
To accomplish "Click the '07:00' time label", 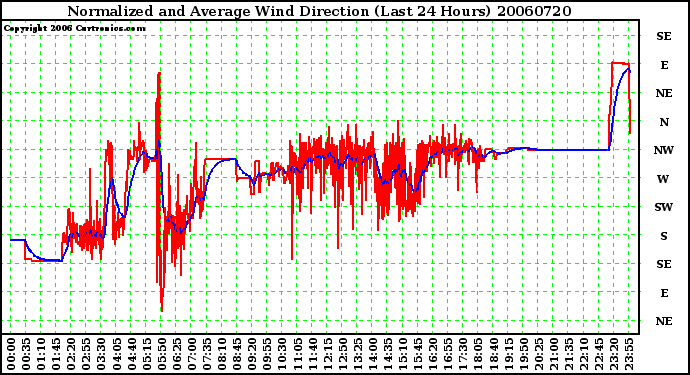I will [x=192, y=354].
